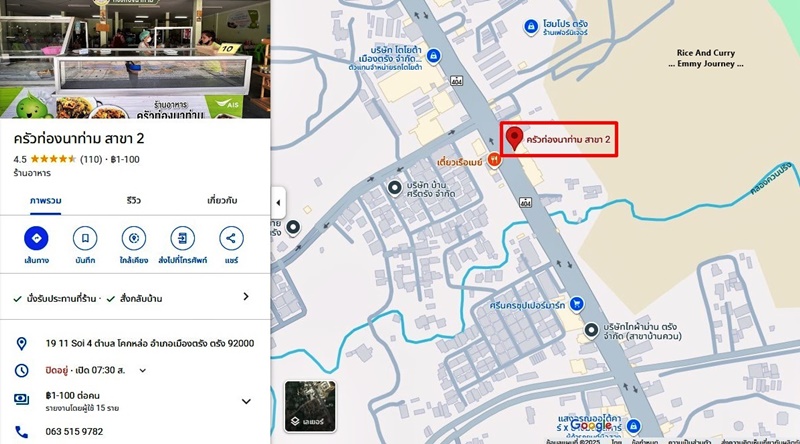Click the Save (บันทึก) bookmark icon
The width and height of the screenshot is (800, 444).
click(x=85, y=238)
